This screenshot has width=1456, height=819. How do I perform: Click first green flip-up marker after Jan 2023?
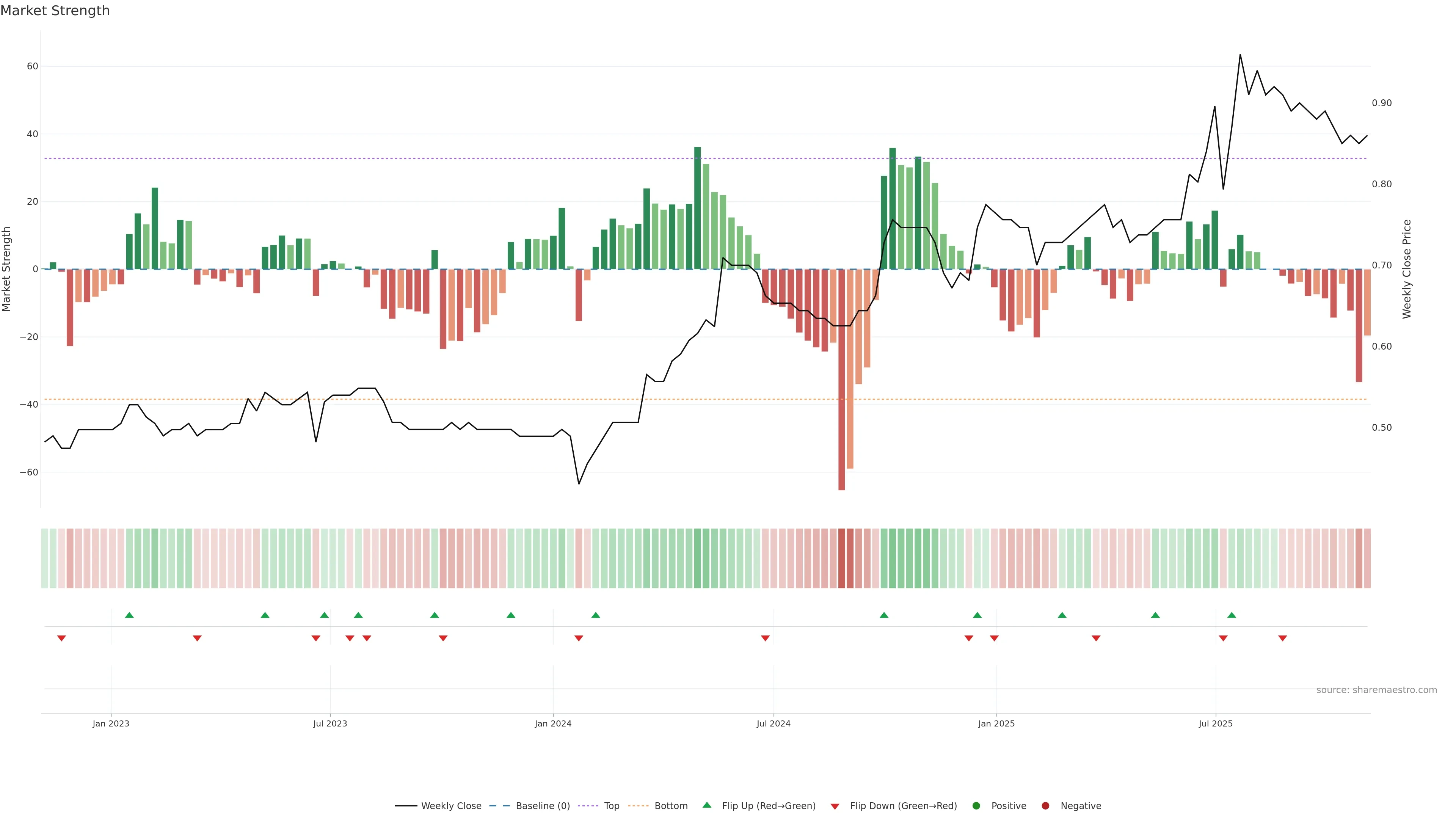[x=129, y=615]
